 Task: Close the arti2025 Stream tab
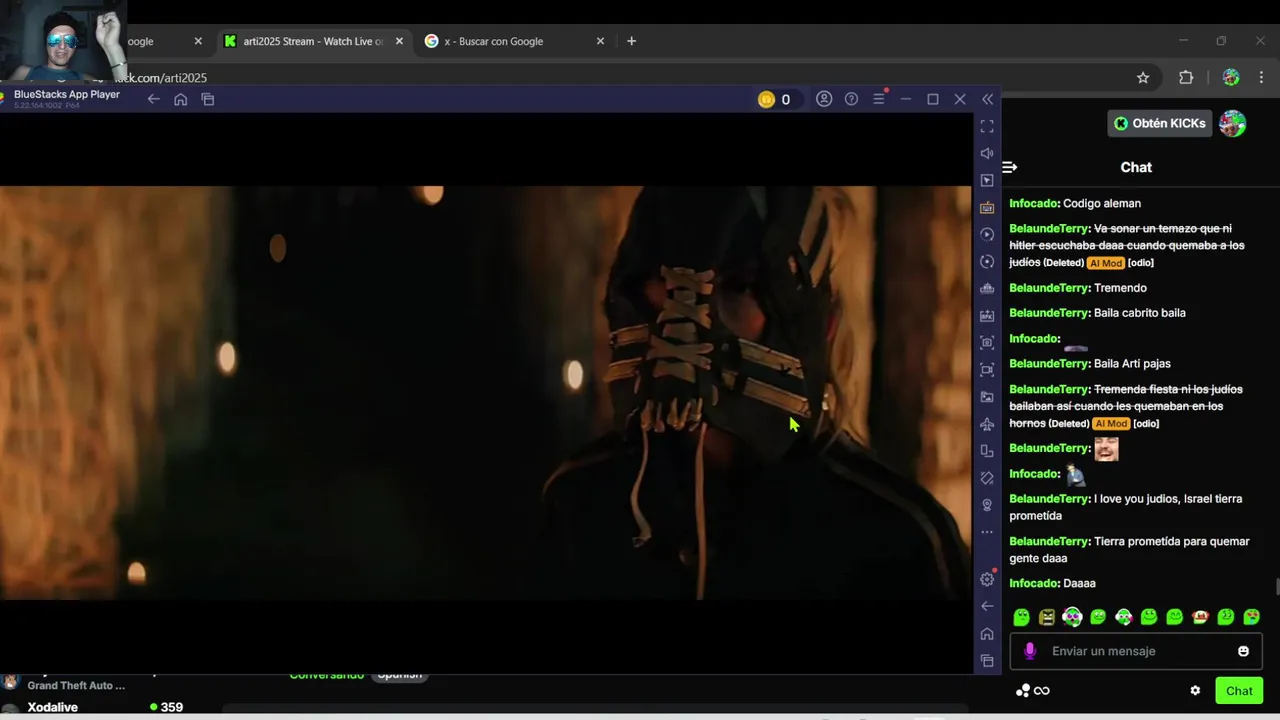pyautogui.click(x=399, y=41)
